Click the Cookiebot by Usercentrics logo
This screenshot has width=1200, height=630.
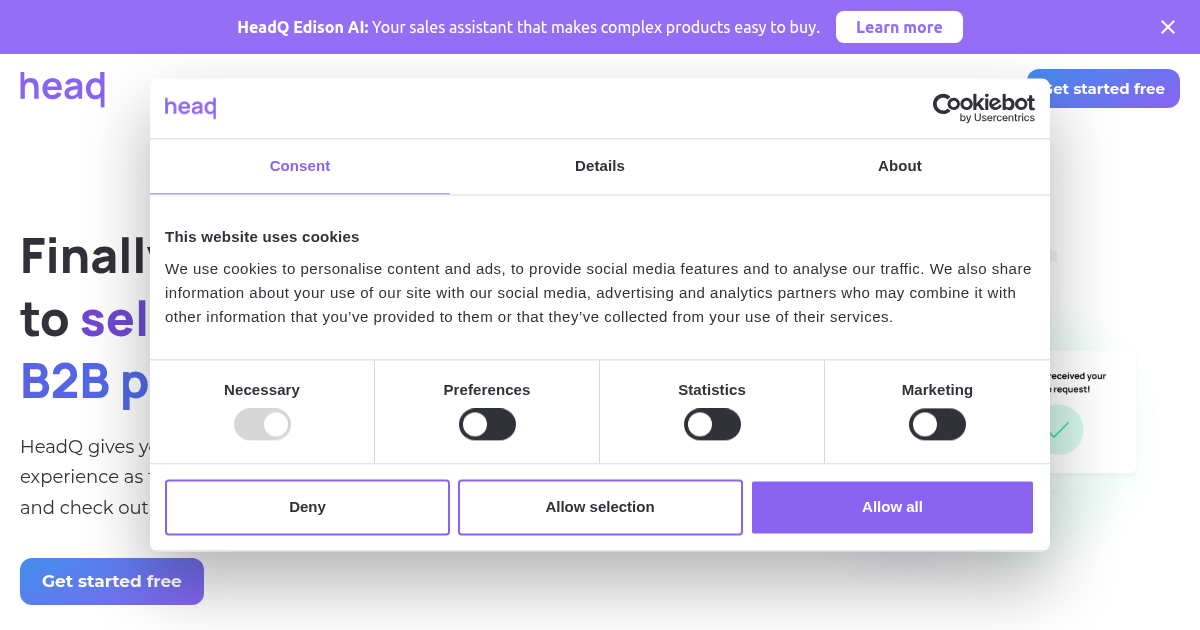coord(983,107)
